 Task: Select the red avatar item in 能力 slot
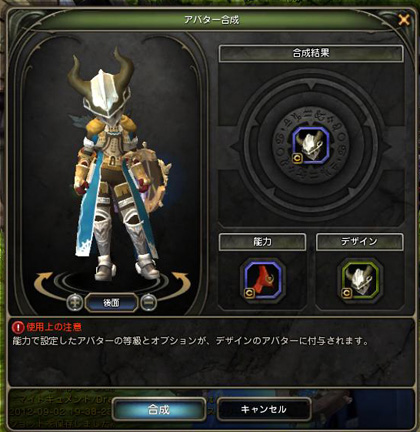(x=263, y=280)
